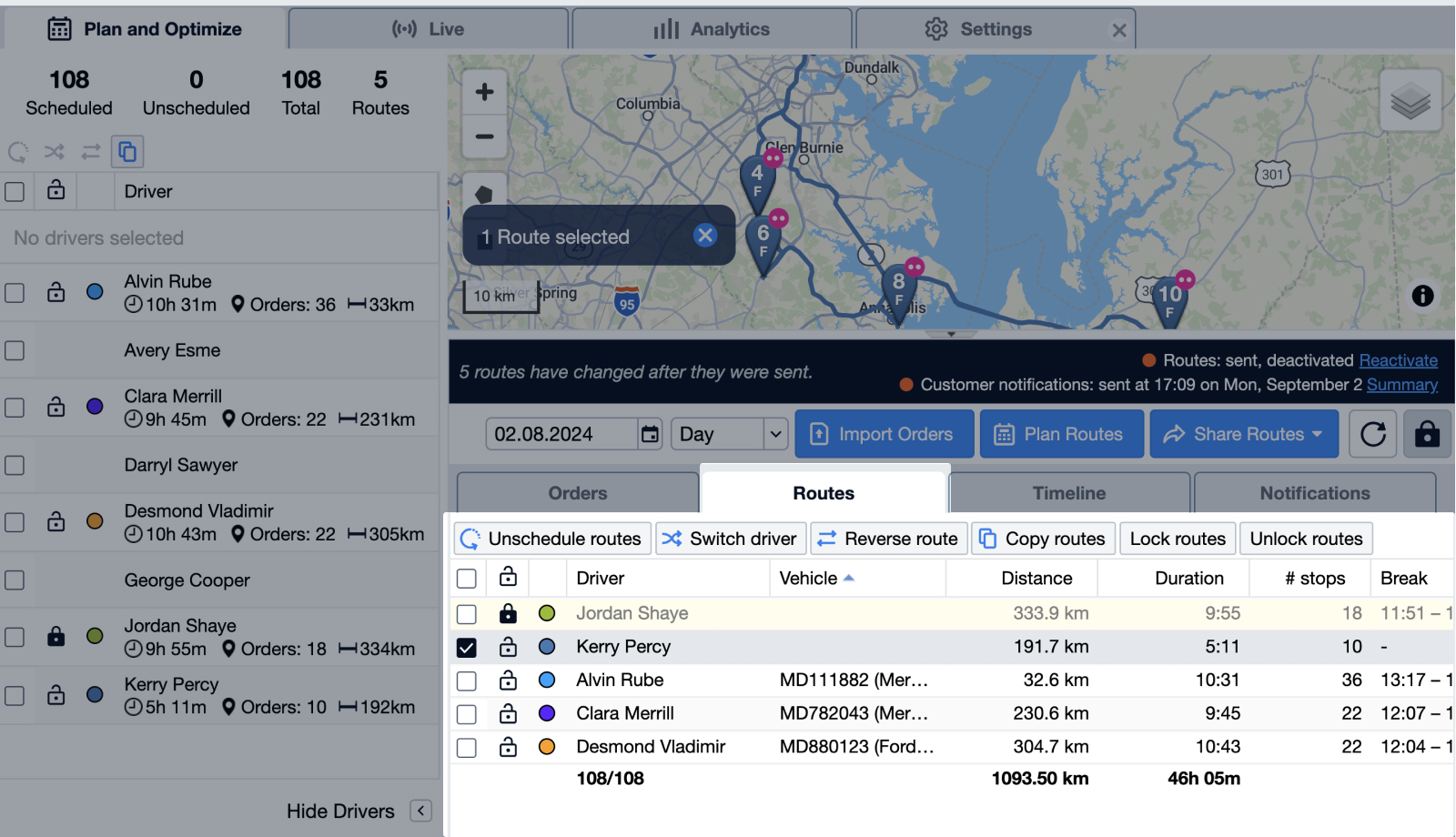This screenshot has height=837, width=1456.
Task: Uncheck the Kerry Percy route checkbox
Action: tap(467, 647)
